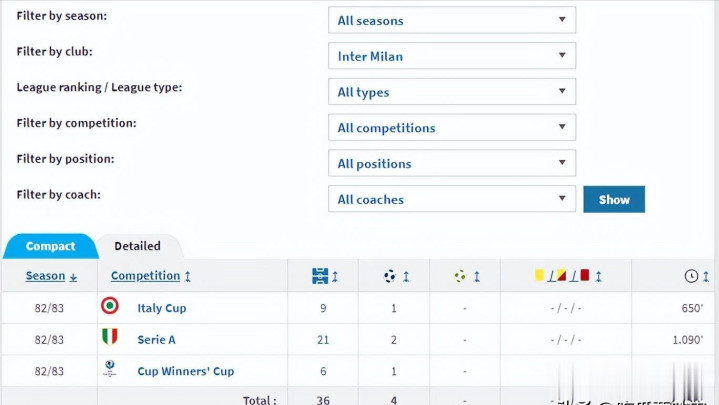Screen dimensions: 719x405
Task: Expand the All coaches filter
Action: tap(452, 199)
